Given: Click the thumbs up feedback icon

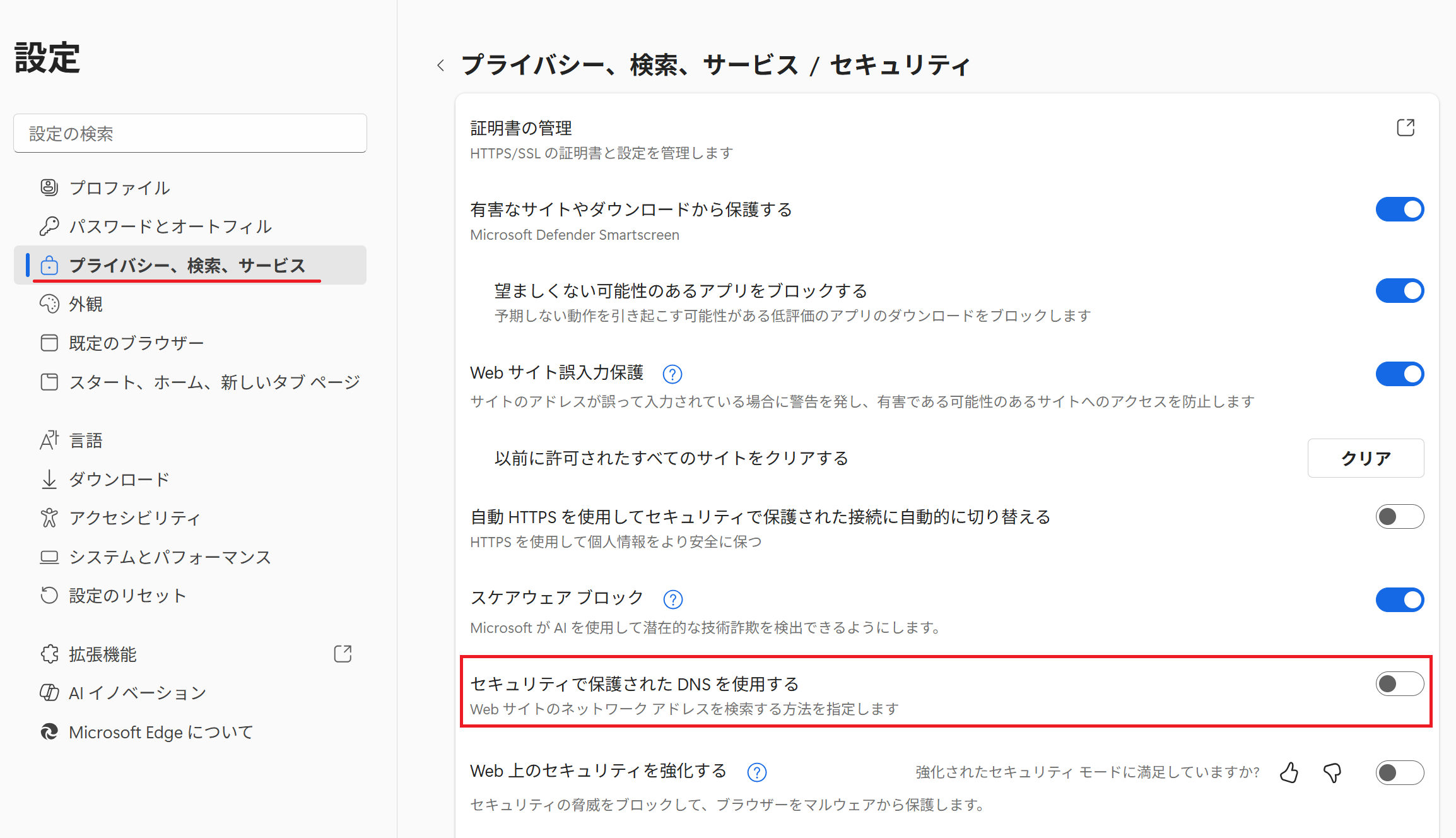Looking at the screenshot, I should (1289, 772).
